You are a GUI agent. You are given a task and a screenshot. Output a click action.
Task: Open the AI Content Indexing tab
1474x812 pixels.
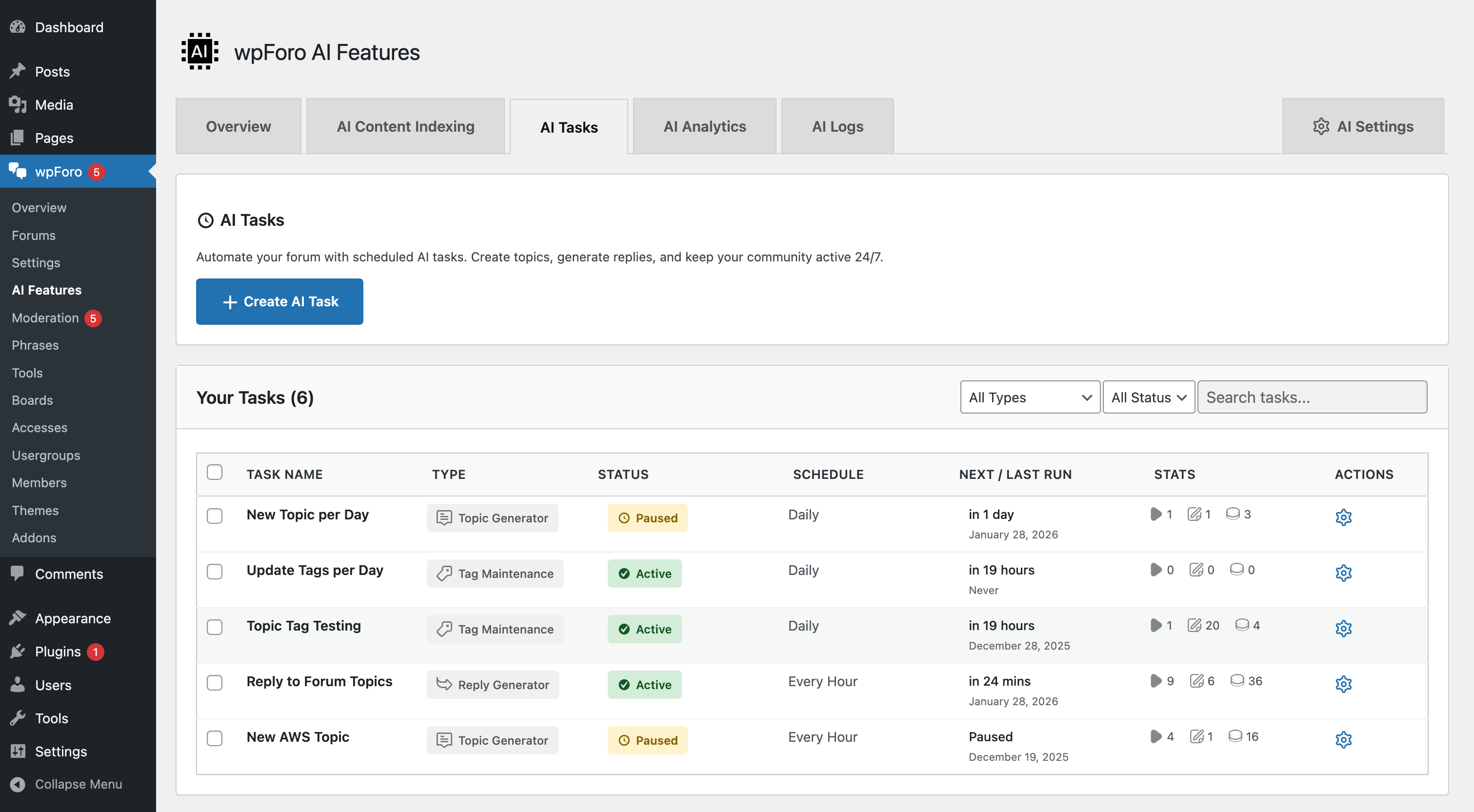click(405, 126)
